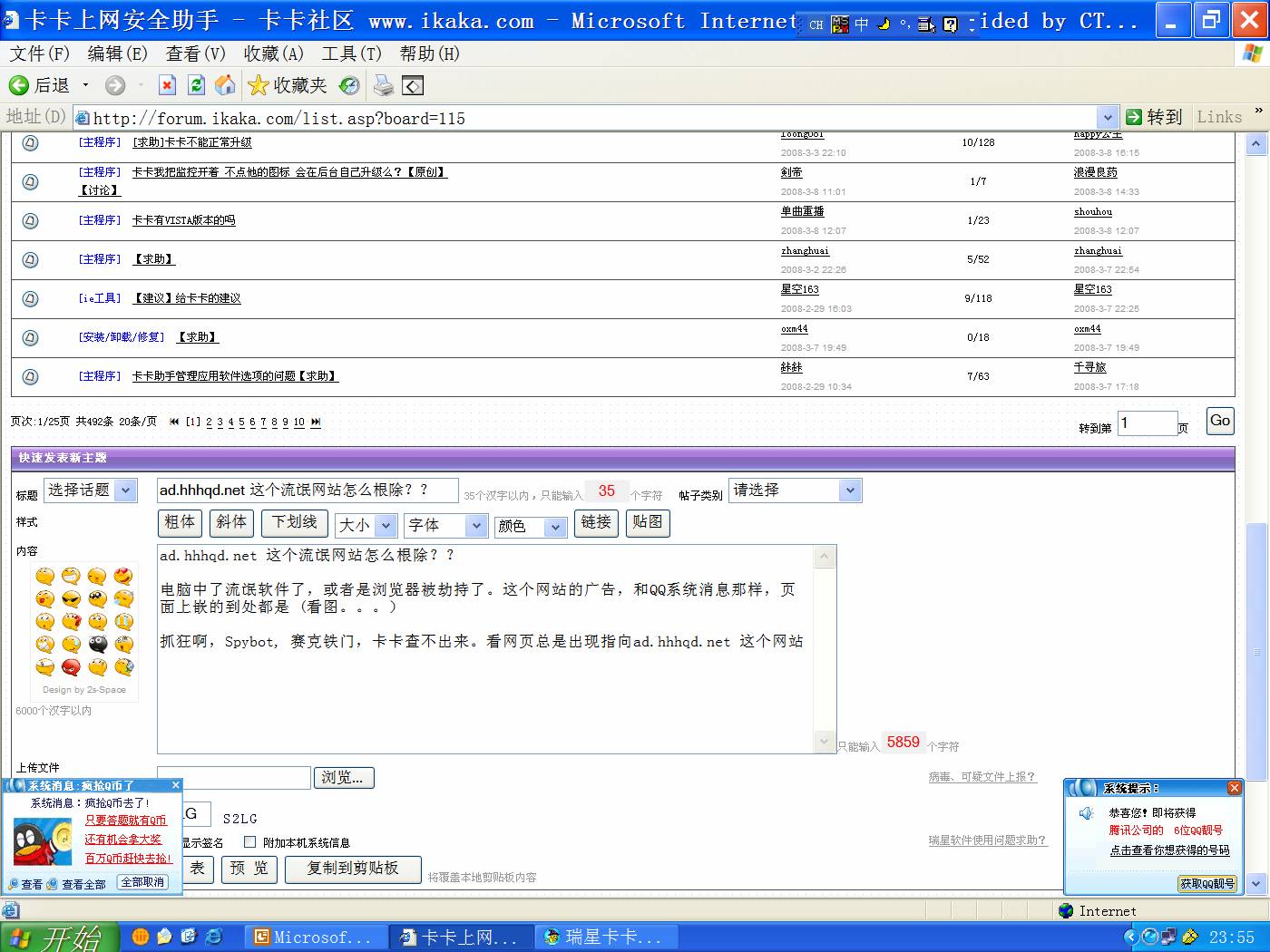
Task: Click the Stop loading icon
Action: (167, 85)
